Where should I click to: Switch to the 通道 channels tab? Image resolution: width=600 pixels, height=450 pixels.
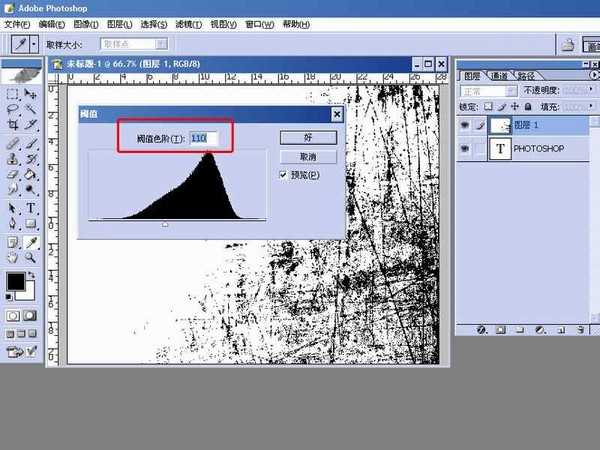click(x=500, y=75)
